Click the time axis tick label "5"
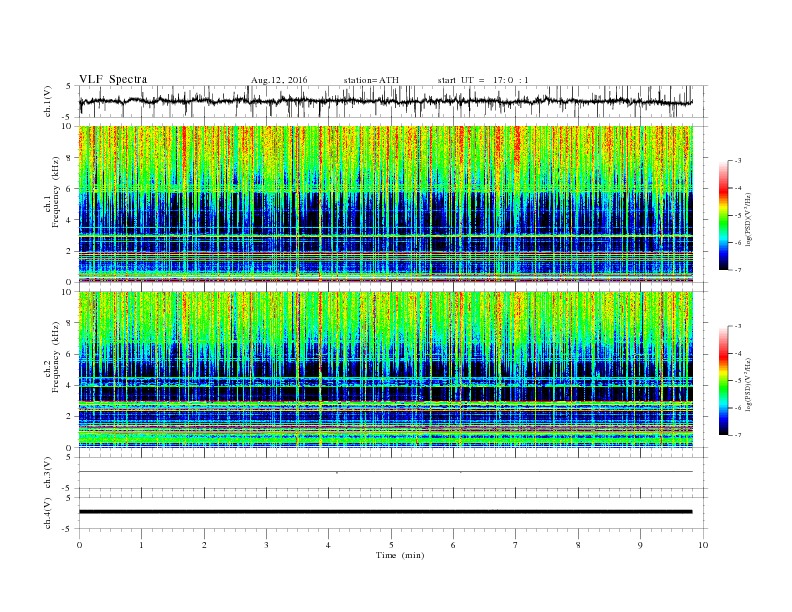 point(391,545)
